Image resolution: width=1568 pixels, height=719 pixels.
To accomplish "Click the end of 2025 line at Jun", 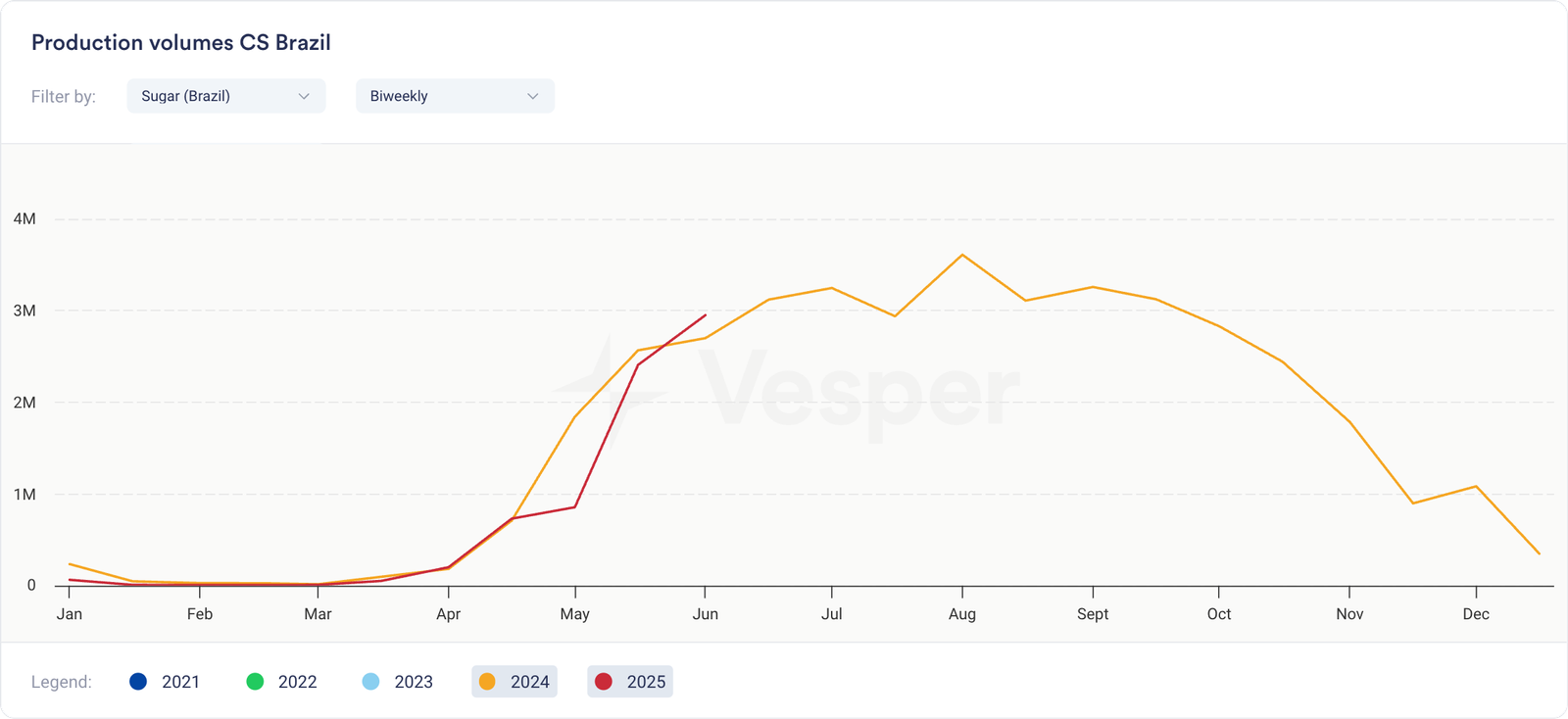I will click(706, 315).
